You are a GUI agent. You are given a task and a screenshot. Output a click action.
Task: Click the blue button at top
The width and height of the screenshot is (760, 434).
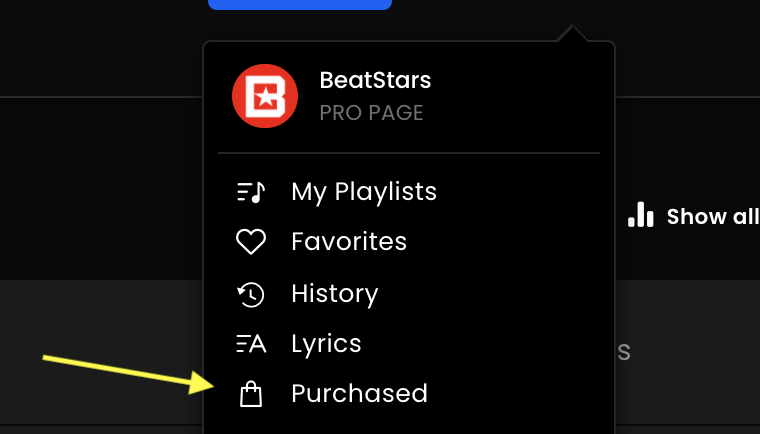300,5
